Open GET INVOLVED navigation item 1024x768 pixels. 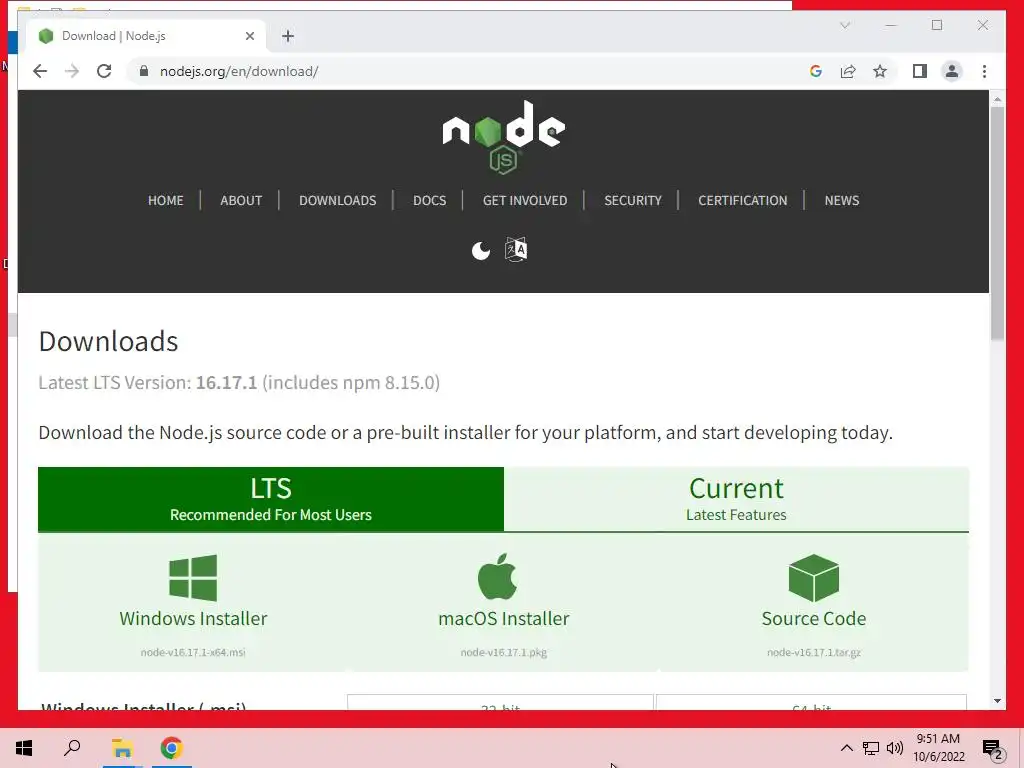(525, 200)
